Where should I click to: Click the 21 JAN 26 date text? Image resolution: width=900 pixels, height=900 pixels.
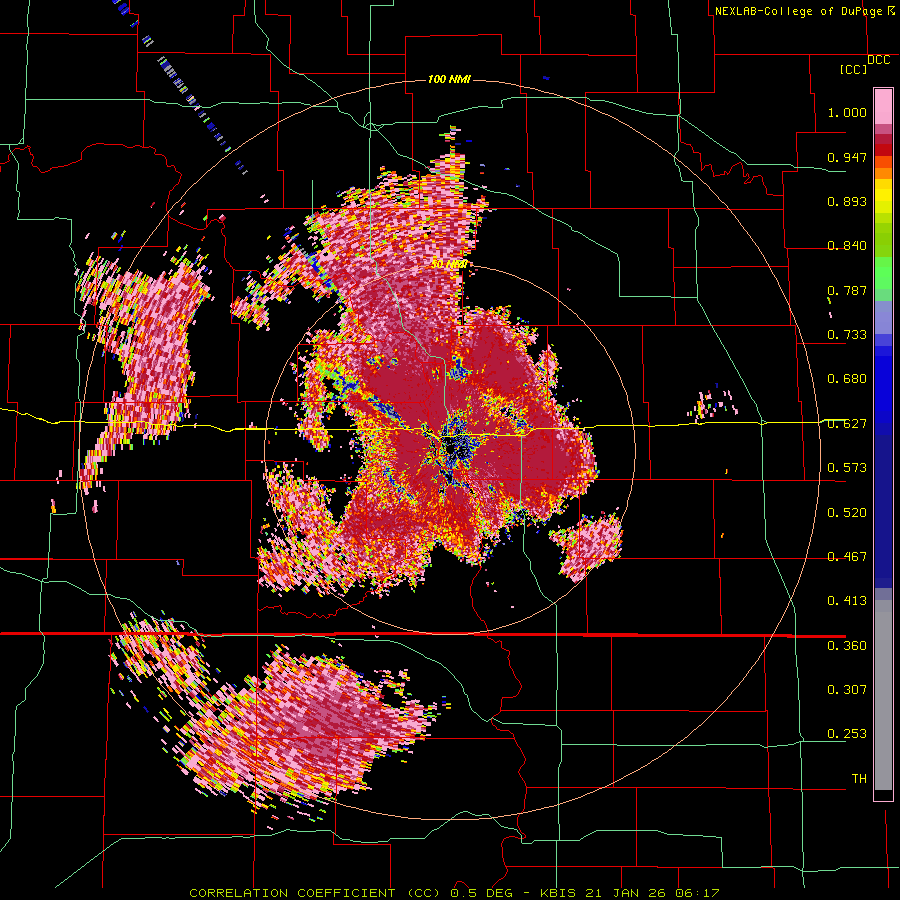click(625, 893)
